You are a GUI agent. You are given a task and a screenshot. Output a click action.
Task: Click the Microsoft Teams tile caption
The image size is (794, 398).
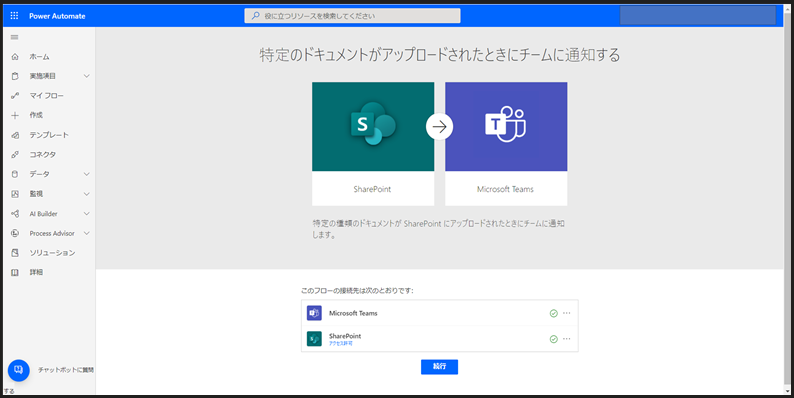coord(505,189)
